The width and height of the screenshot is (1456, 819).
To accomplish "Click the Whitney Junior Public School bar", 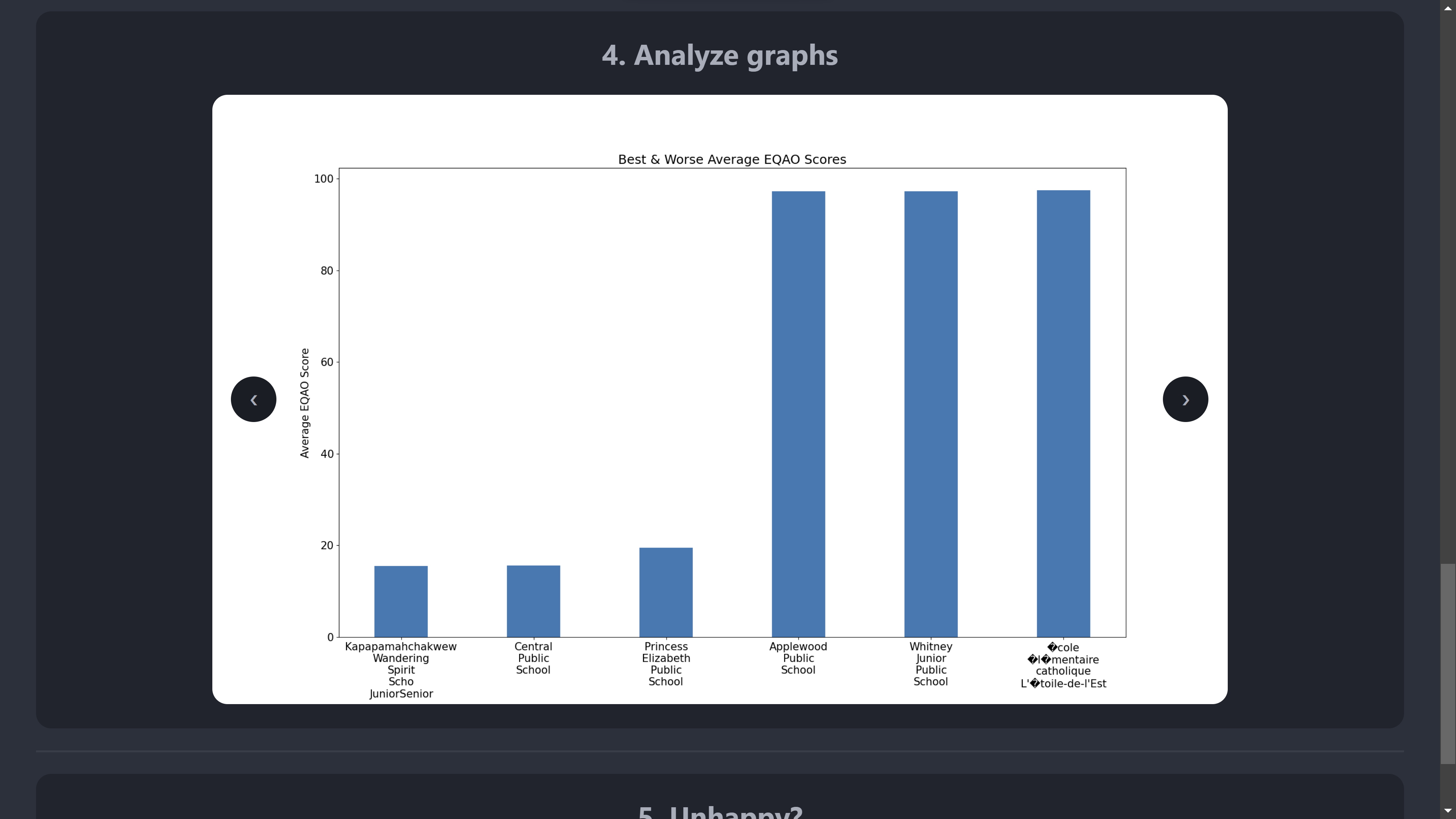I will [930, 414].
